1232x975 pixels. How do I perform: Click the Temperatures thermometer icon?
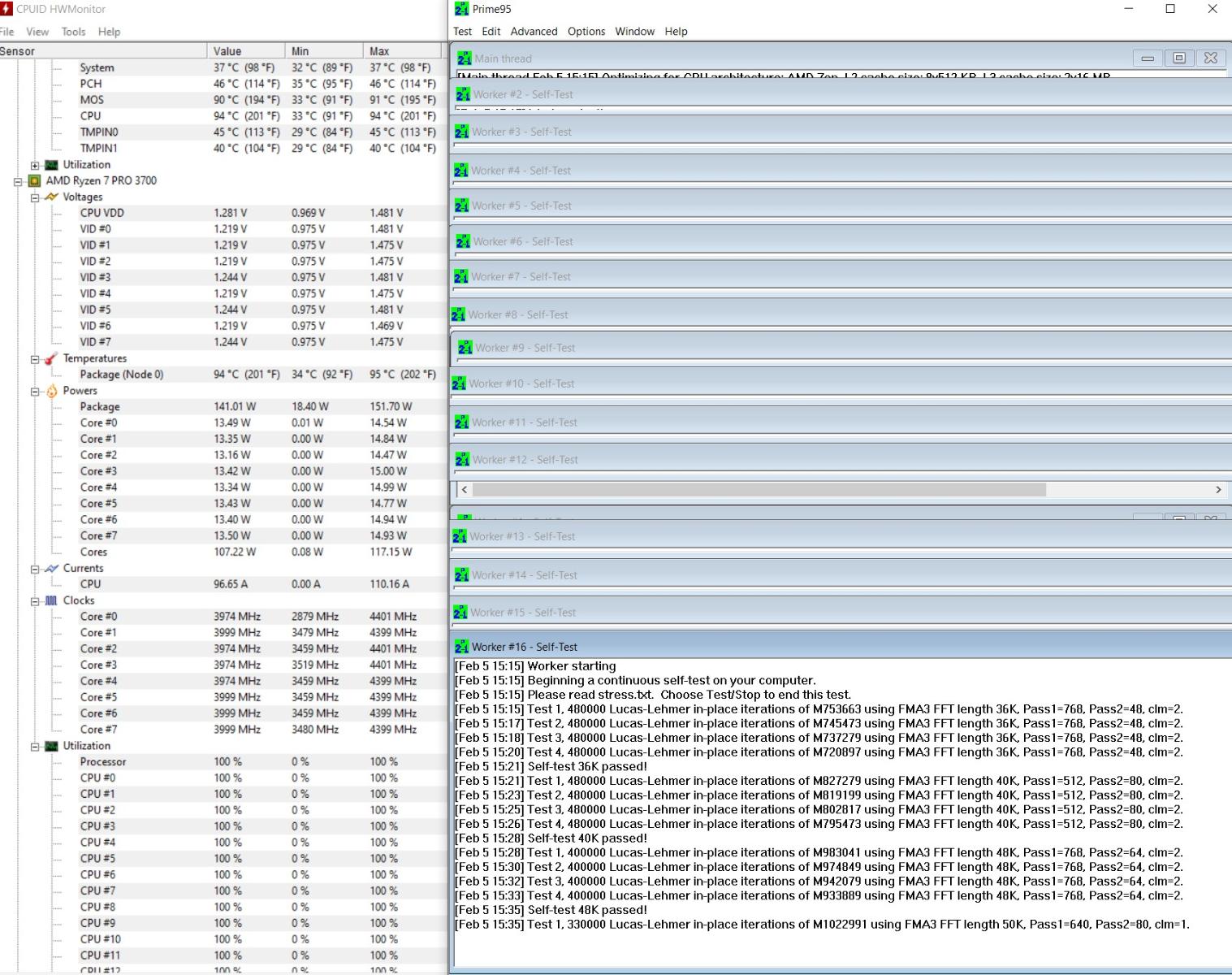point(52,358)
